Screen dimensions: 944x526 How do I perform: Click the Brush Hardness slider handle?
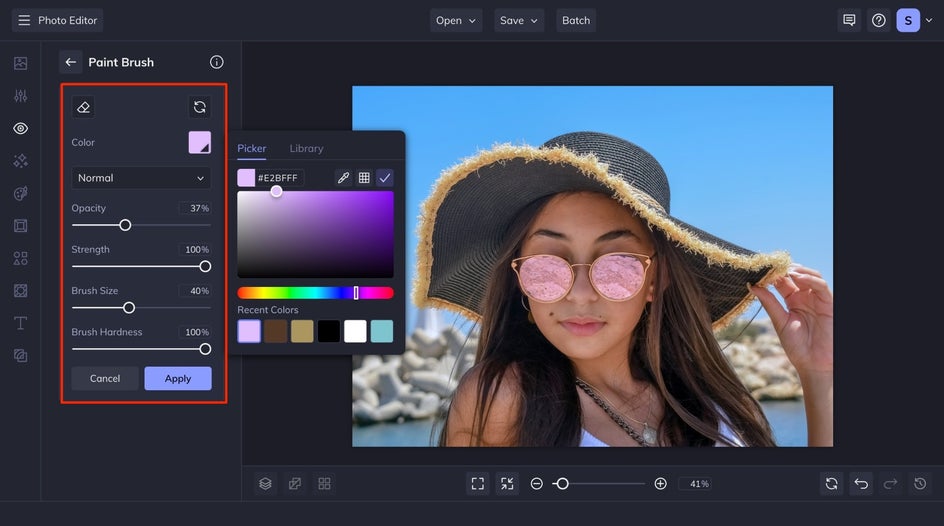pos(205,349)
